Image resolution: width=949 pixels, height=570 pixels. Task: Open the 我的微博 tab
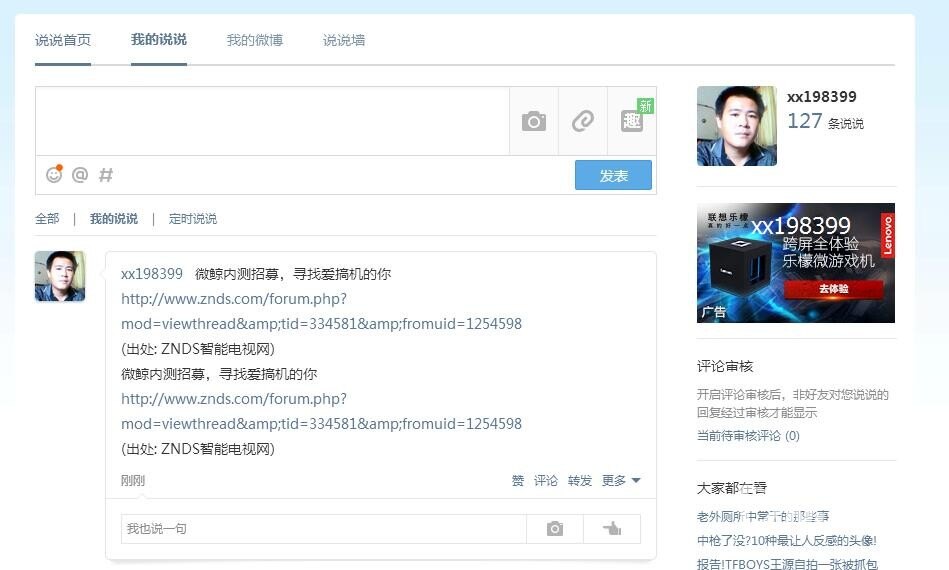tap(255, 40)
